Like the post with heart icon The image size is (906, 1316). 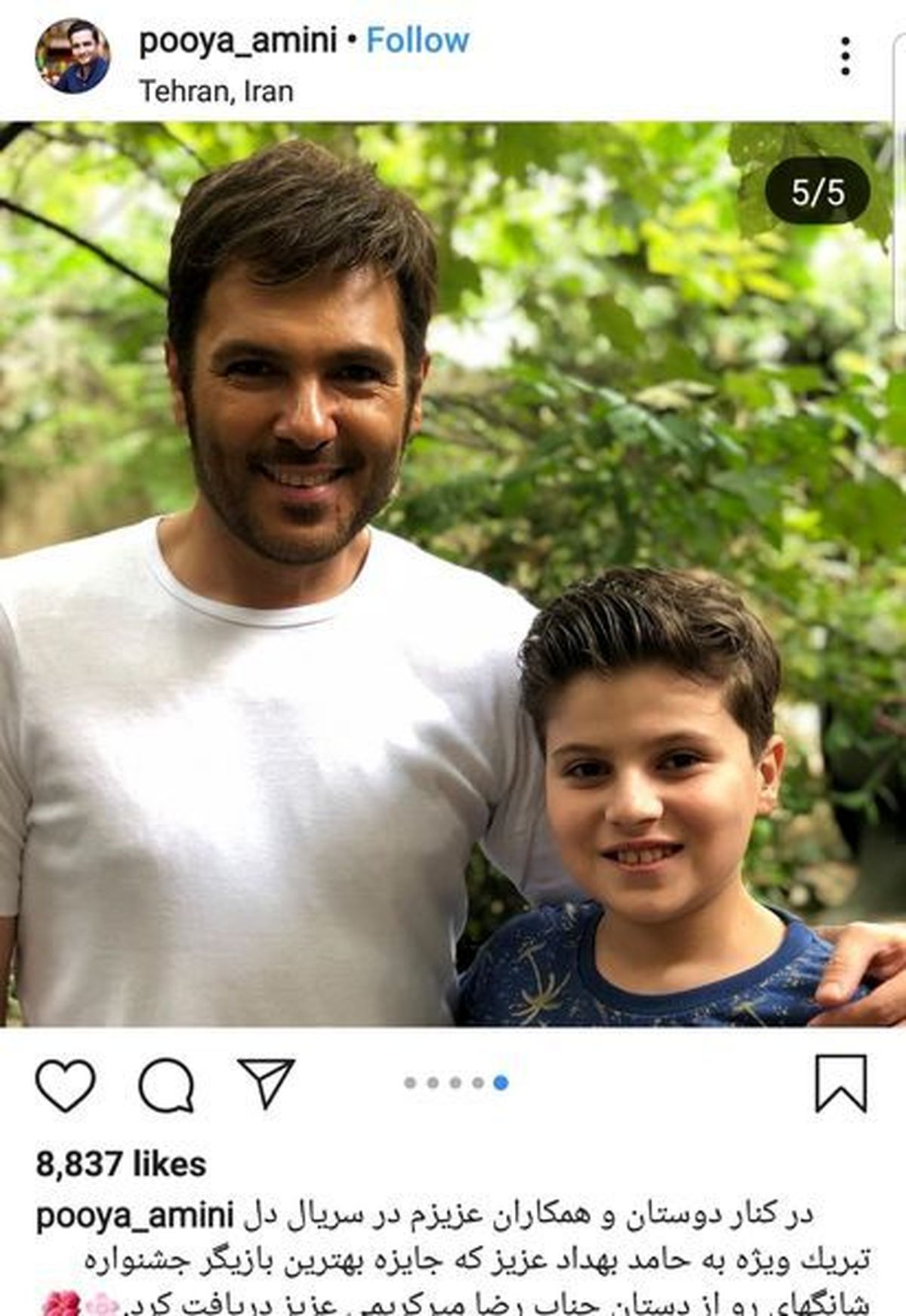[66, 1084]
